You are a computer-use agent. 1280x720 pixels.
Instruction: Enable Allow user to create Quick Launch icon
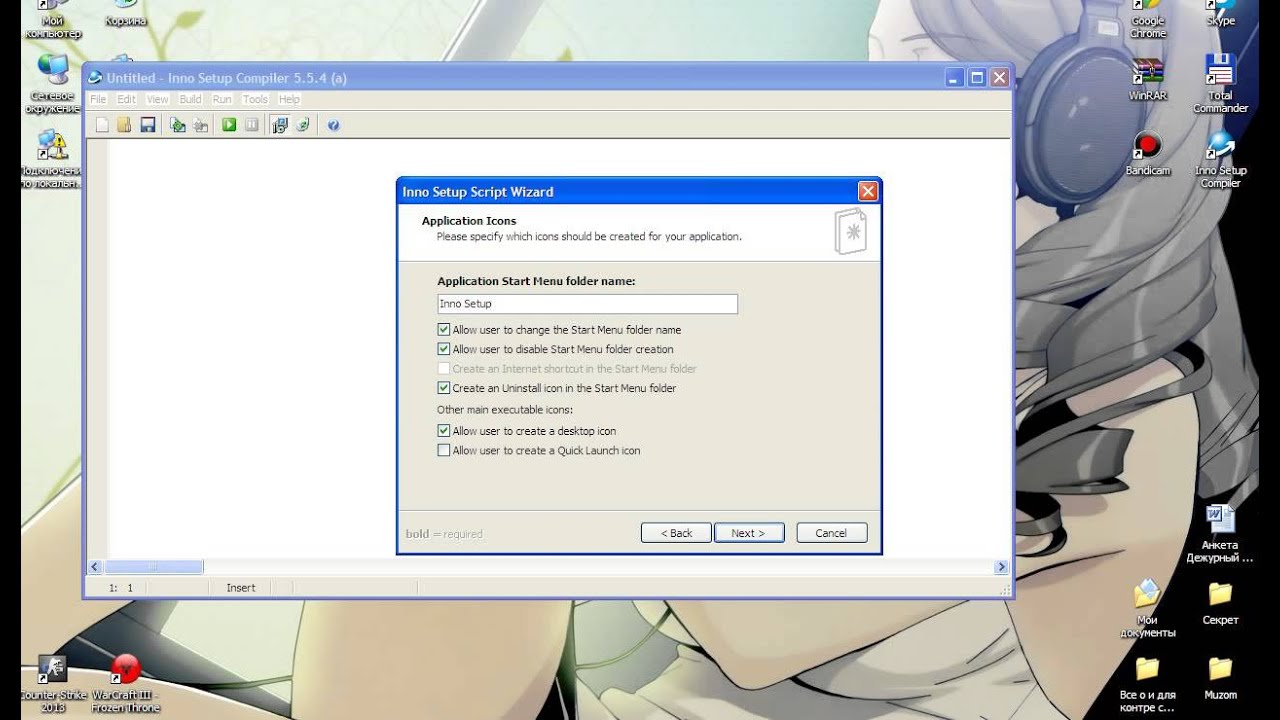pos(444,451)
